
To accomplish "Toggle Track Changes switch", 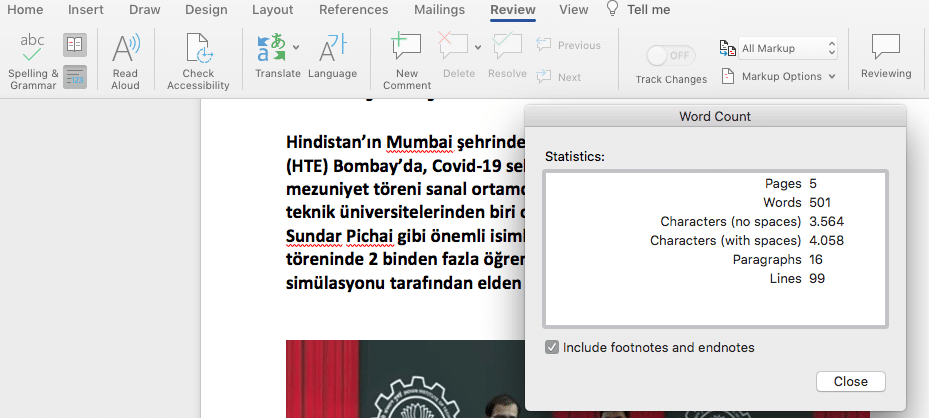I will (x=671, y=56).
